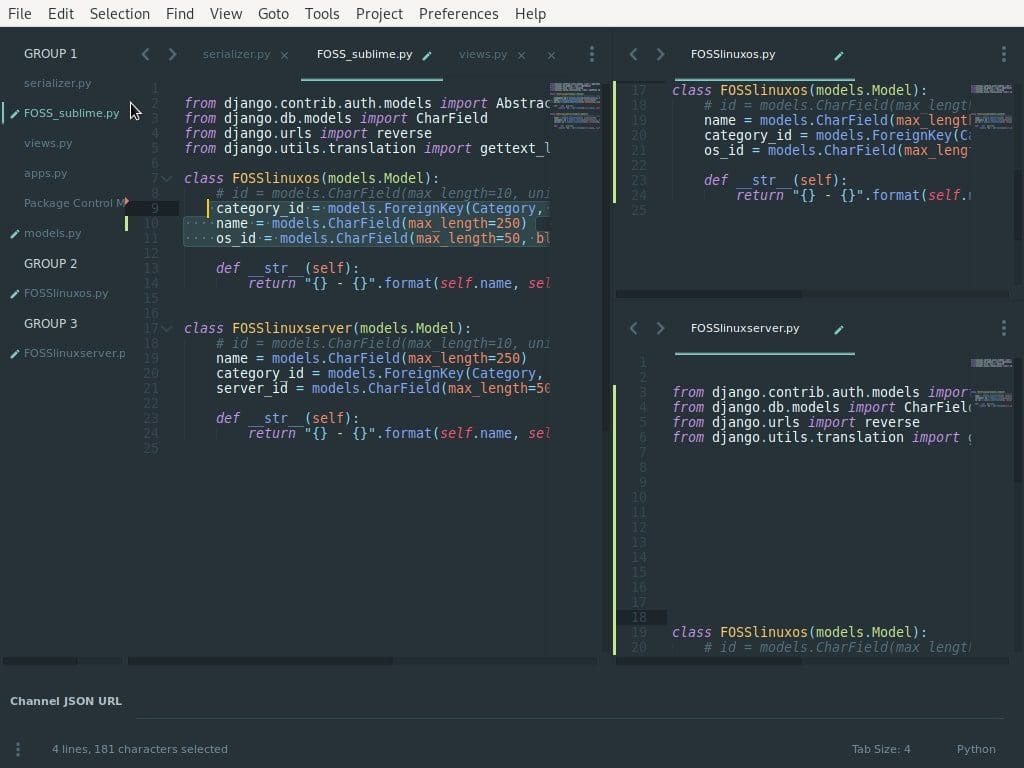Click the pencil icon on FOSSlinuxserver.py tab

[x=838, y=329]
